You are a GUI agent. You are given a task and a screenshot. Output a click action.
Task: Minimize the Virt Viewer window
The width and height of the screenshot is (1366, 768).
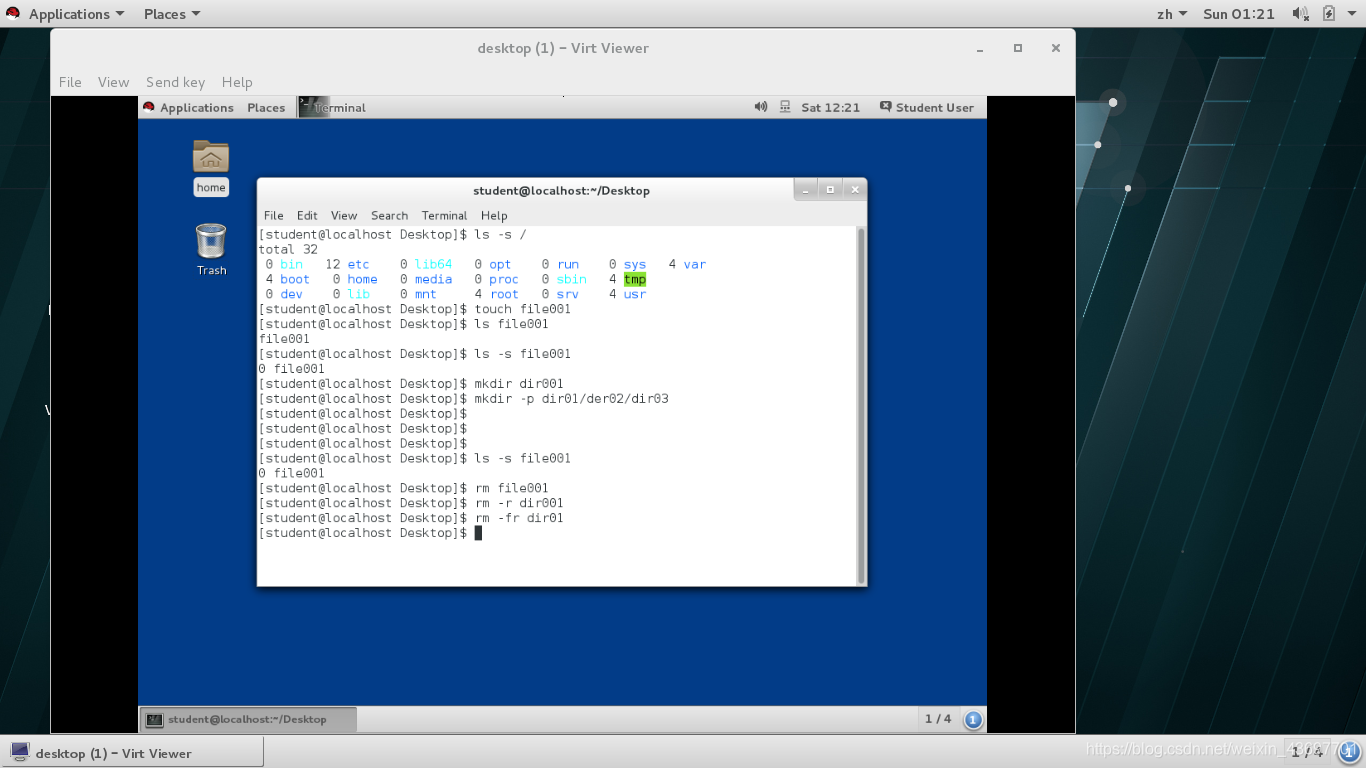pos(981,48)
